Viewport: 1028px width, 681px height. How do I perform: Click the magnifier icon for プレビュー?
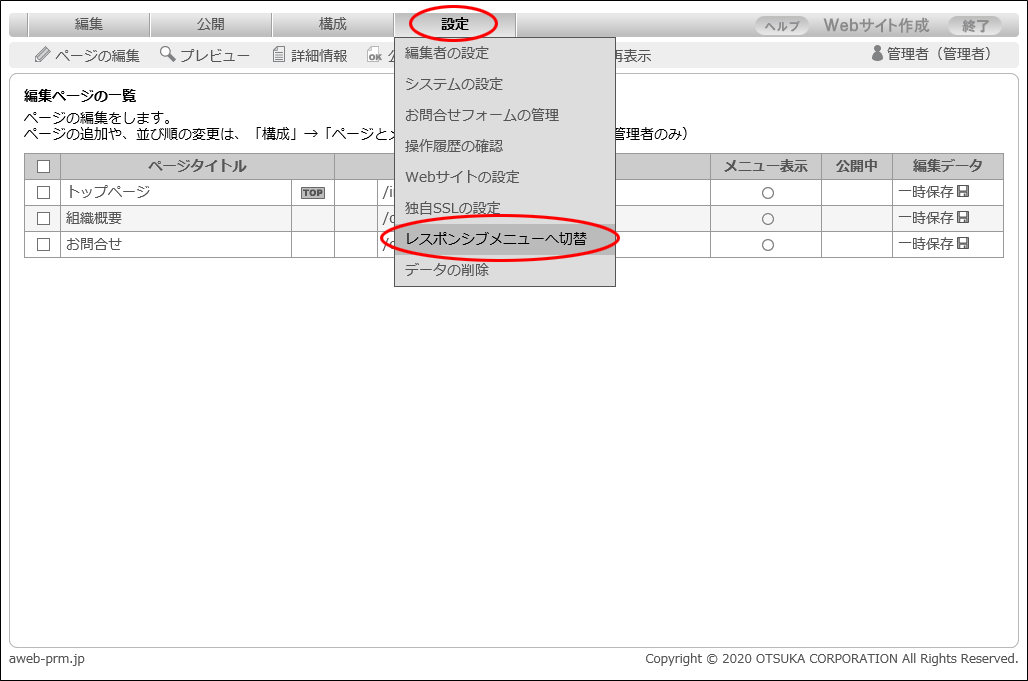[167, 54]
